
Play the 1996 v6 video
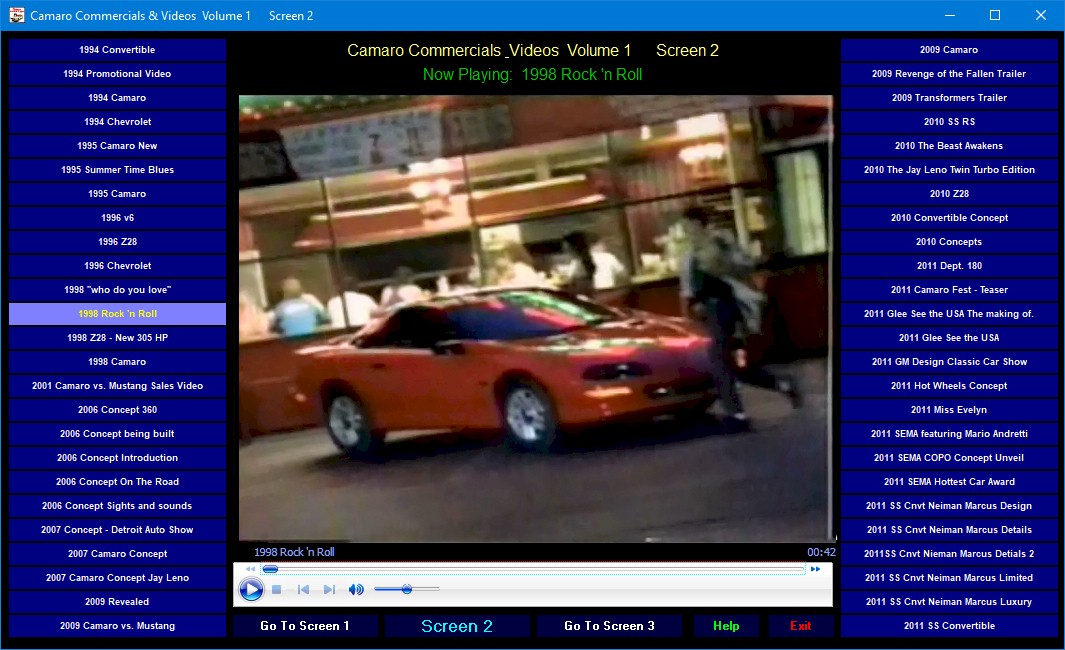coord(118,217)
